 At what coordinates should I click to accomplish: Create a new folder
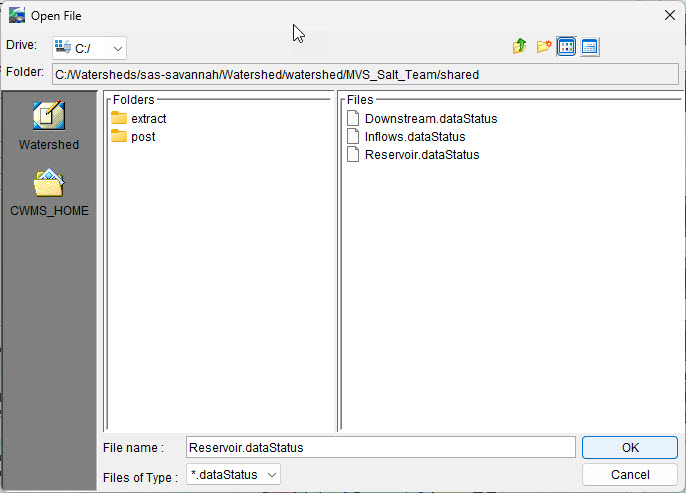[x=544, y=47]
